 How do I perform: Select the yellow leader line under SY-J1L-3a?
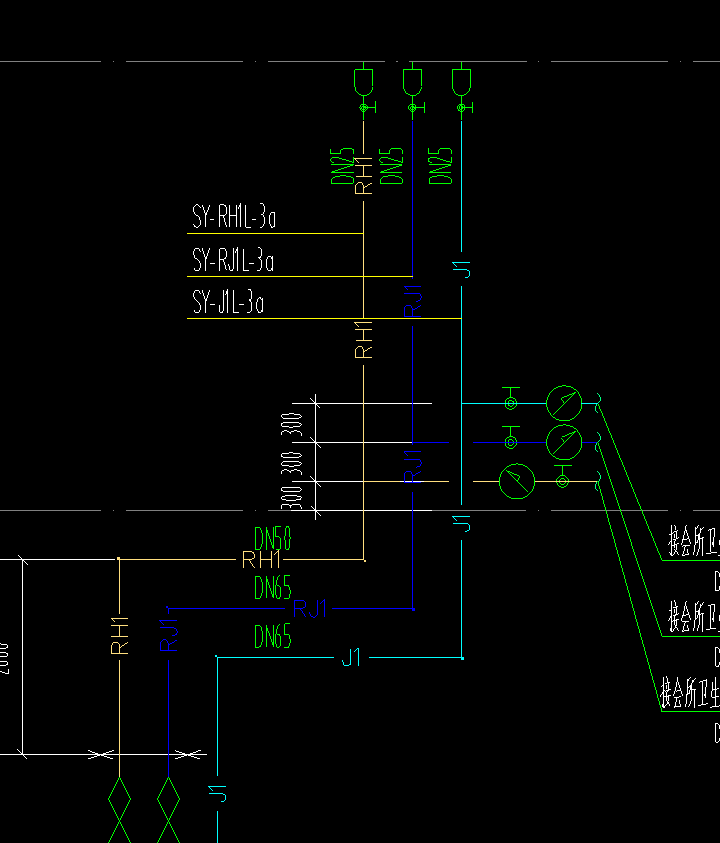pyautogui.click(x=324, y=319)
